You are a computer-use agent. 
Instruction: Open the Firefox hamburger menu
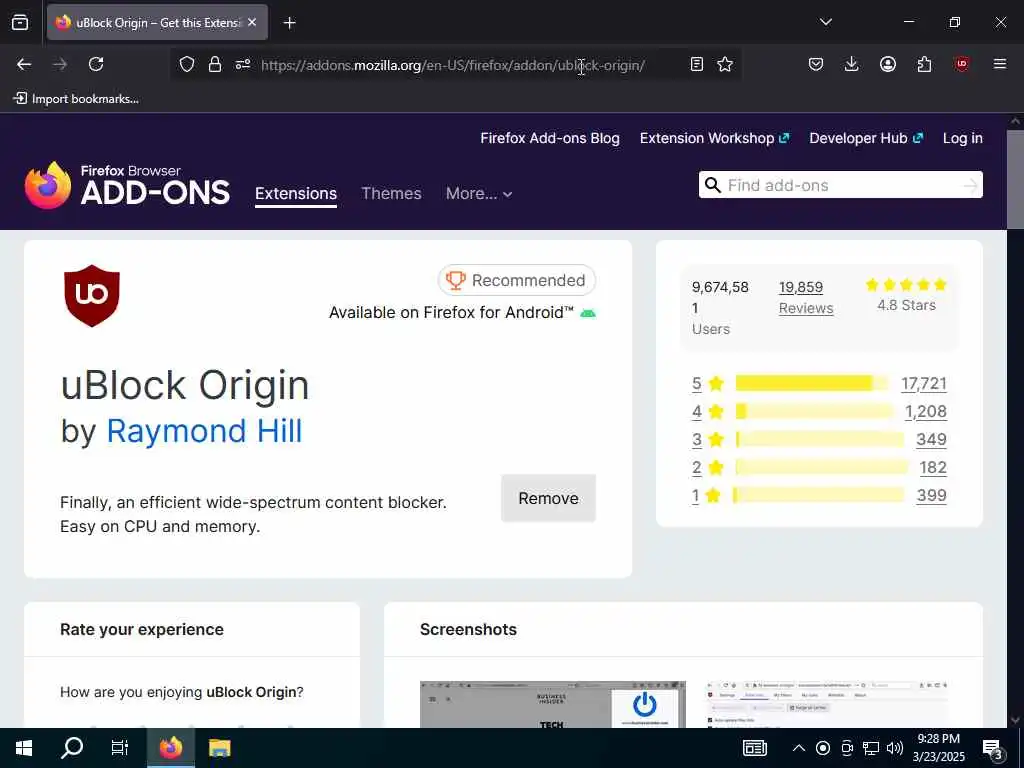(1000, 64)
